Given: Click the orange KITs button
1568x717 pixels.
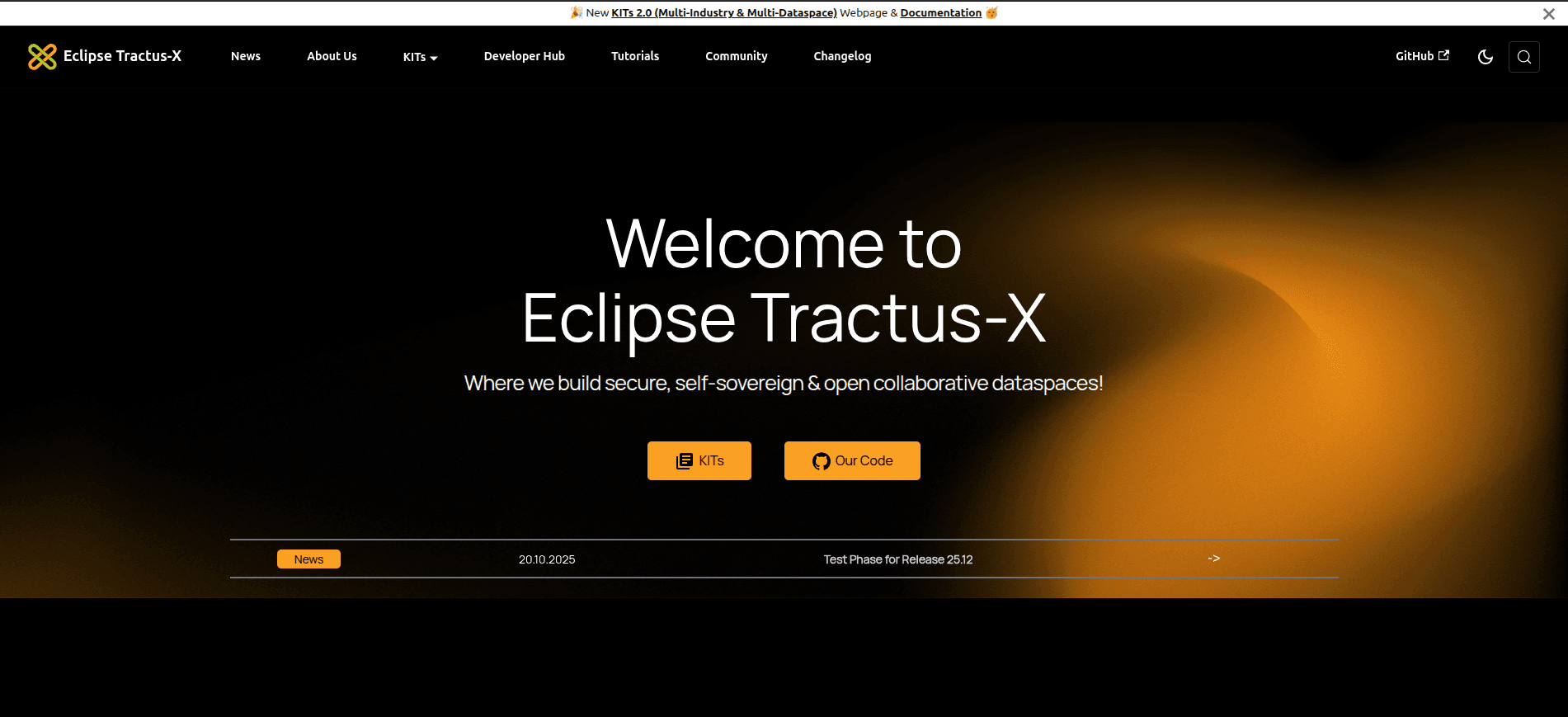Looking at the screenshot, I should click(699, 460).
